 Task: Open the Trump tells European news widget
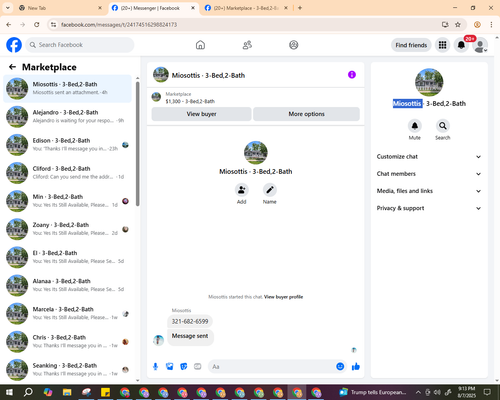click(x=373, y=392)
